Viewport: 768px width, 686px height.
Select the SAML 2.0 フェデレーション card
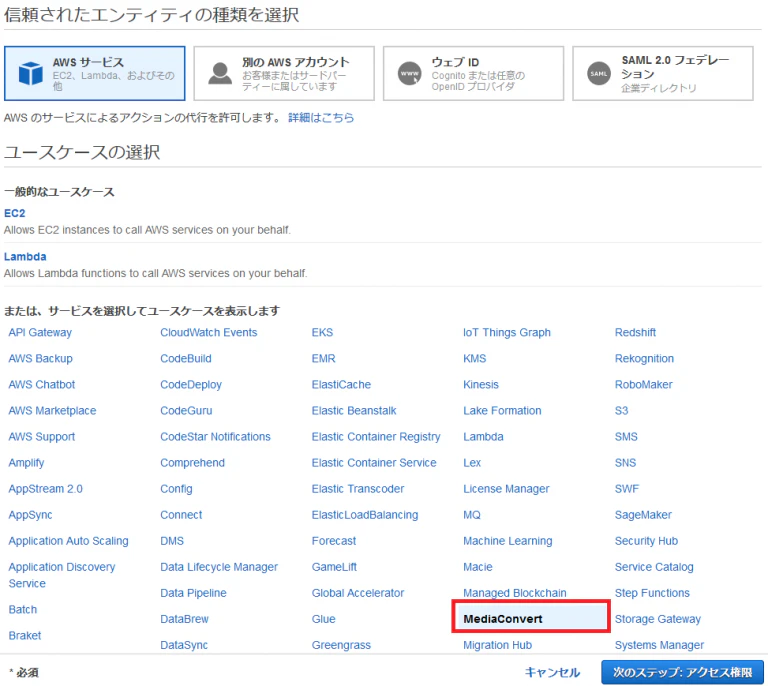tap(663, 73)
